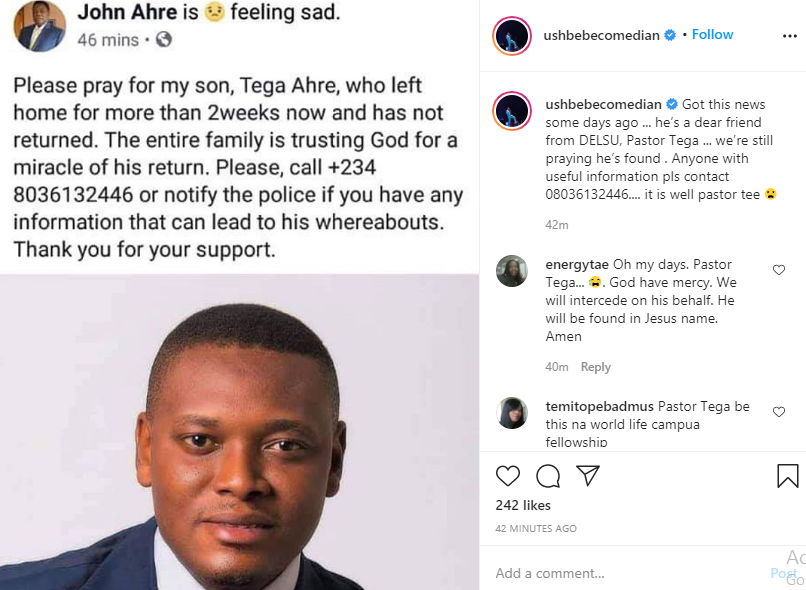Like the post with the heart icon
This screenshot has height=590, width=806.
click(x=508, y=476)
